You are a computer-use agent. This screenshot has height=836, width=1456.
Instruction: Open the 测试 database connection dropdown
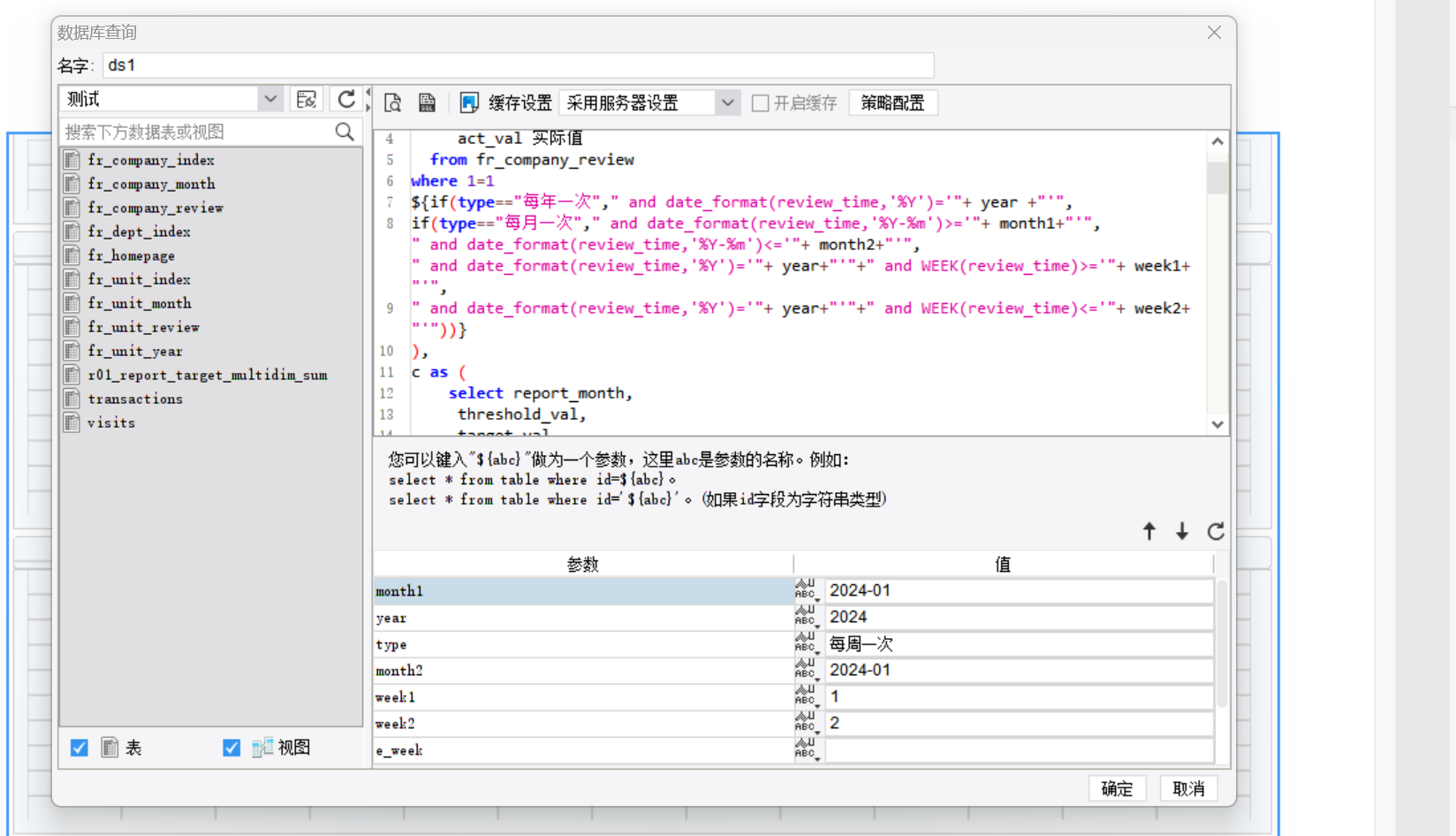(x=270, y=99)
